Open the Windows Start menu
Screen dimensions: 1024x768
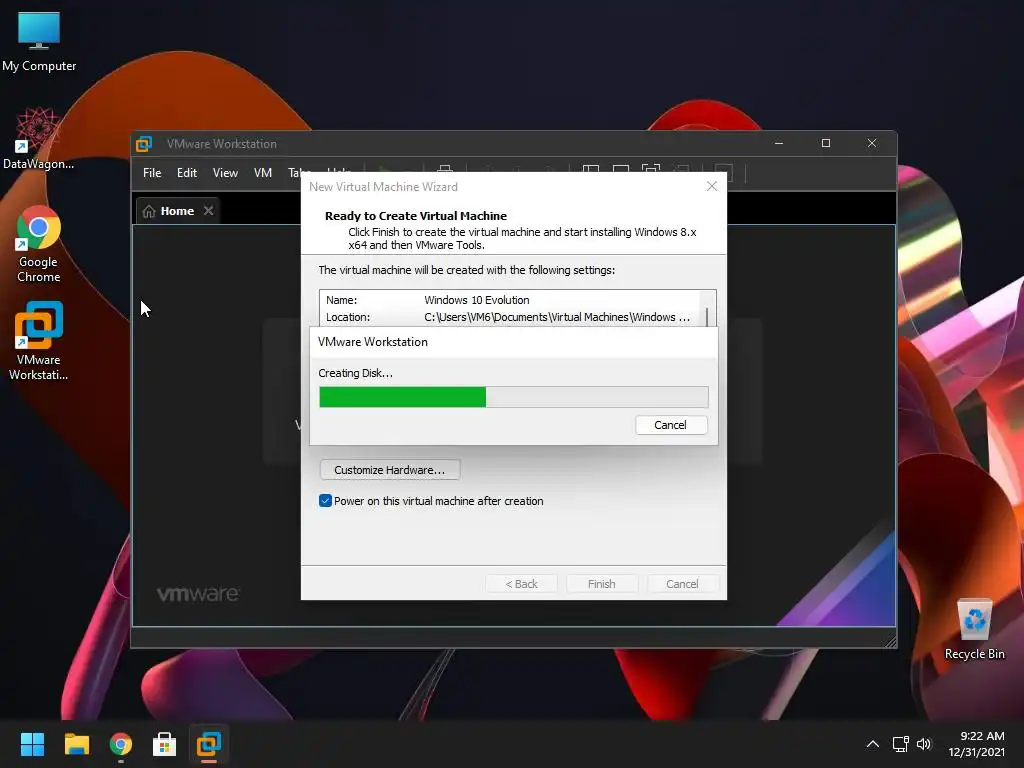click(33, 744)
